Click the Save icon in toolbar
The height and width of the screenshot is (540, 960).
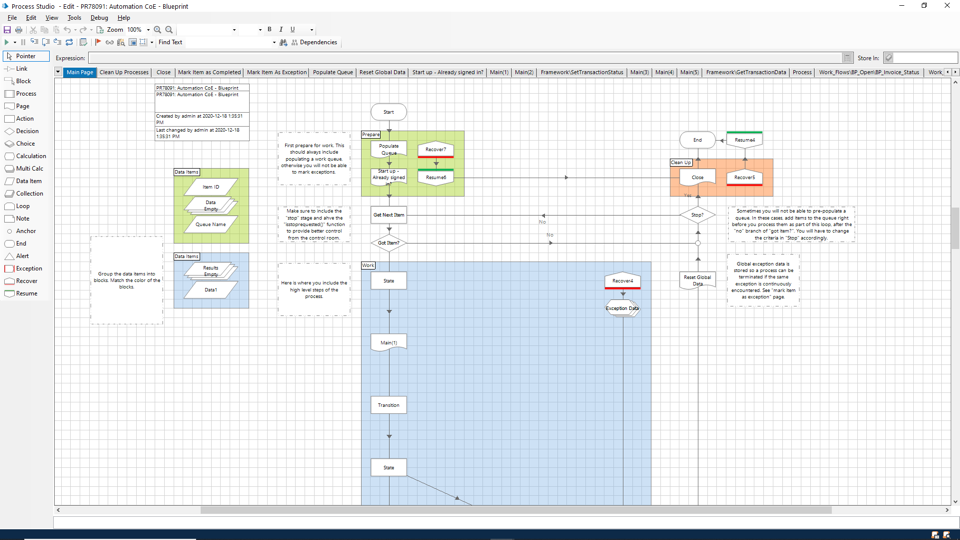click(x=7, y=30)
